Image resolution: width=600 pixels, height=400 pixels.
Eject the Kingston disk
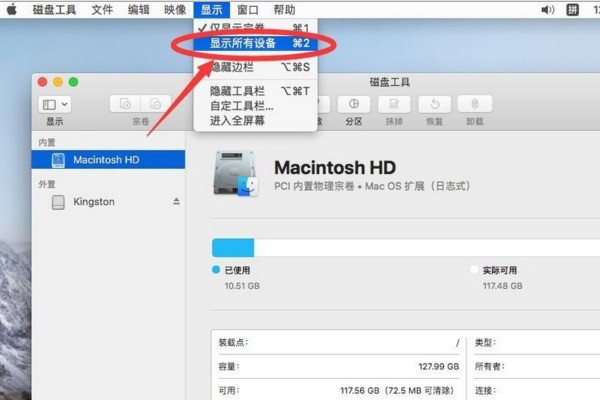pyautogui.click(x=176, y=201)
